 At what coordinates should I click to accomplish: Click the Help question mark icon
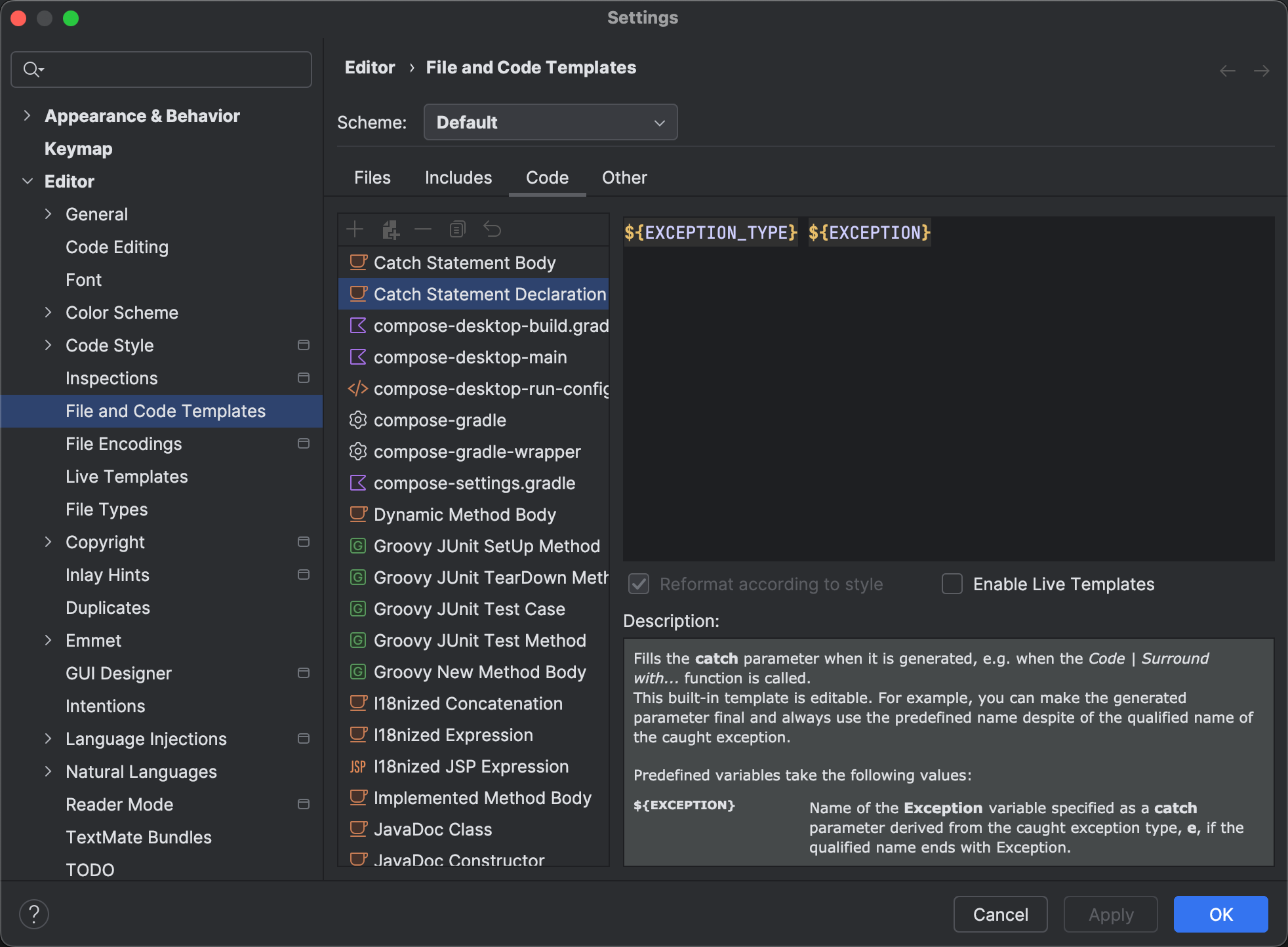pyautogui.click(x=34, y=914)
